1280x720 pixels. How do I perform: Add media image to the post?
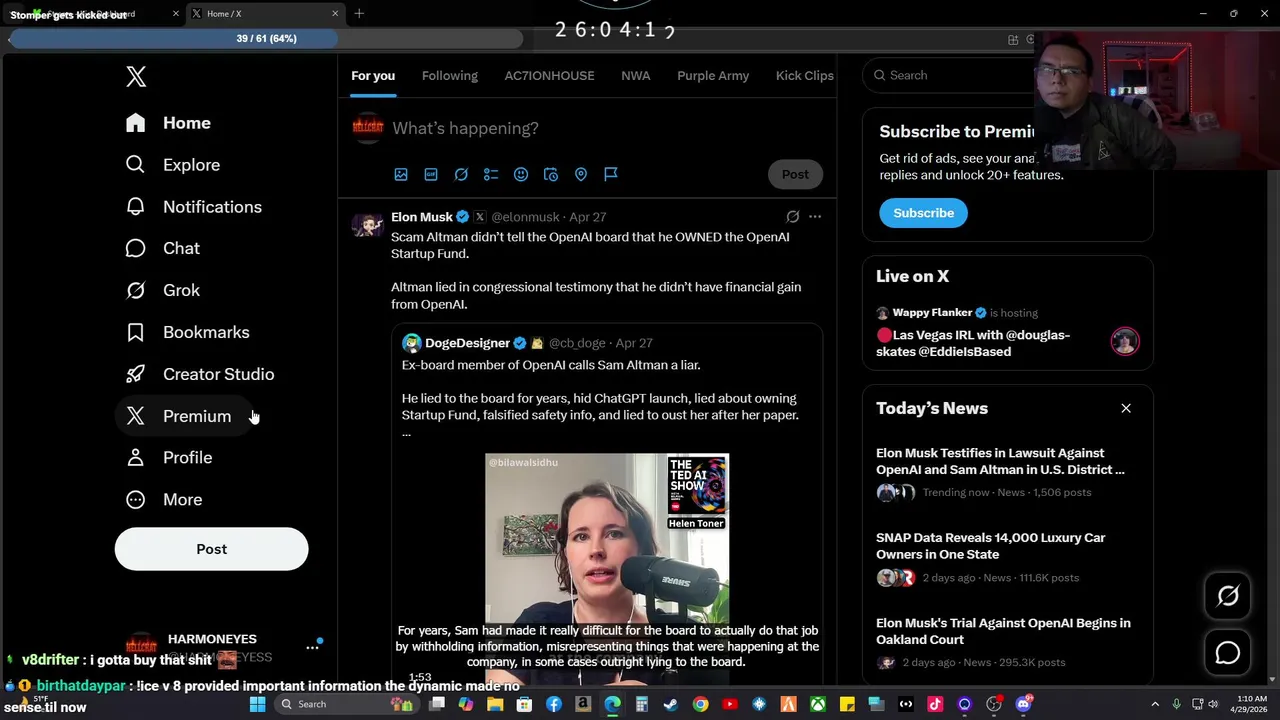[x=401, y=174]
